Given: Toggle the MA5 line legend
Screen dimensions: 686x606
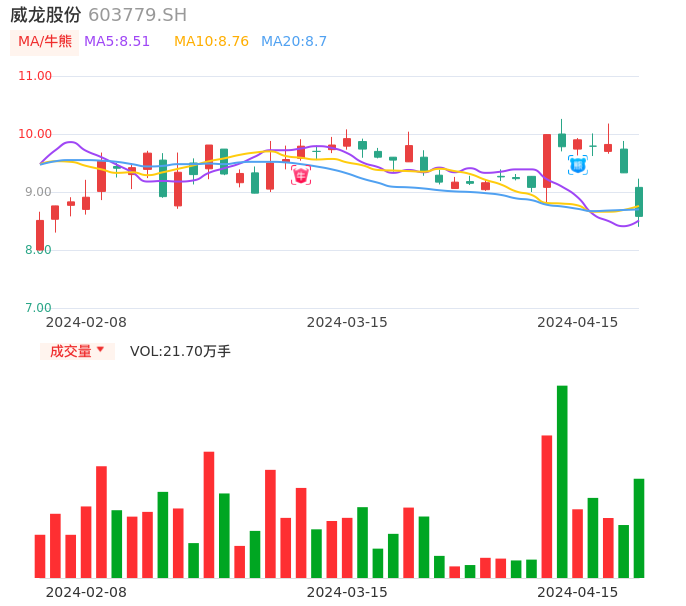Looking at the screenshot, I should click(117, 42).
